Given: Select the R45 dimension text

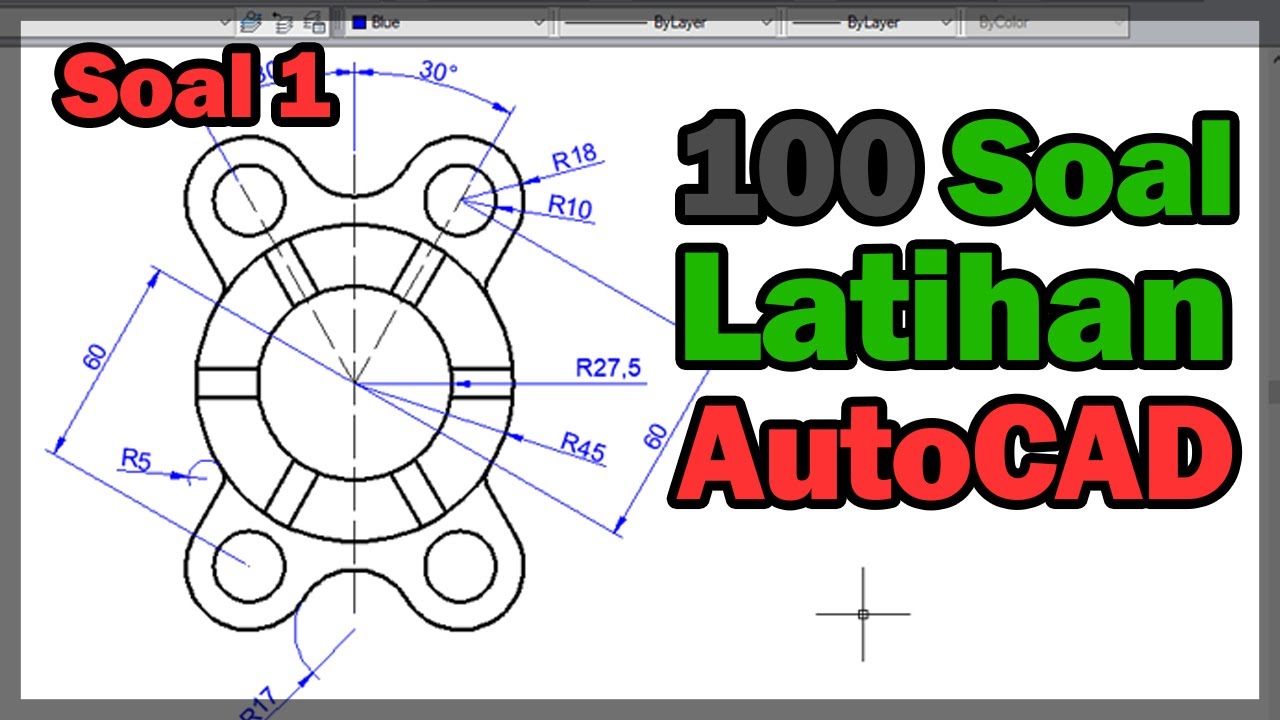Looking at the screenshot, I should click(x=583, y=447).
